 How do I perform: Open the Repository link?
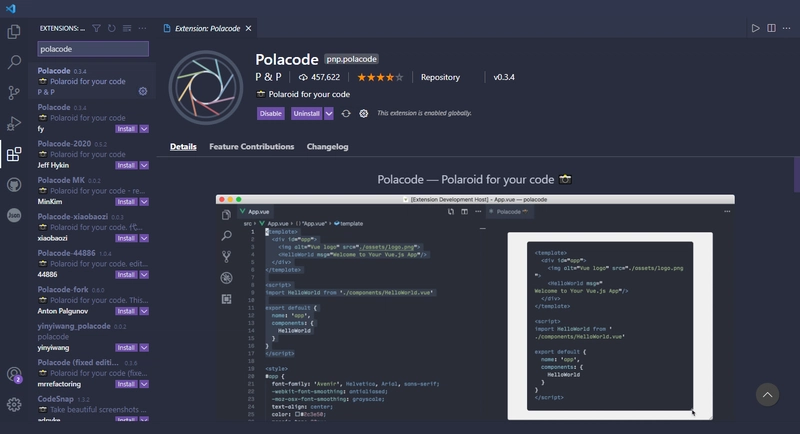coord(440,78)
